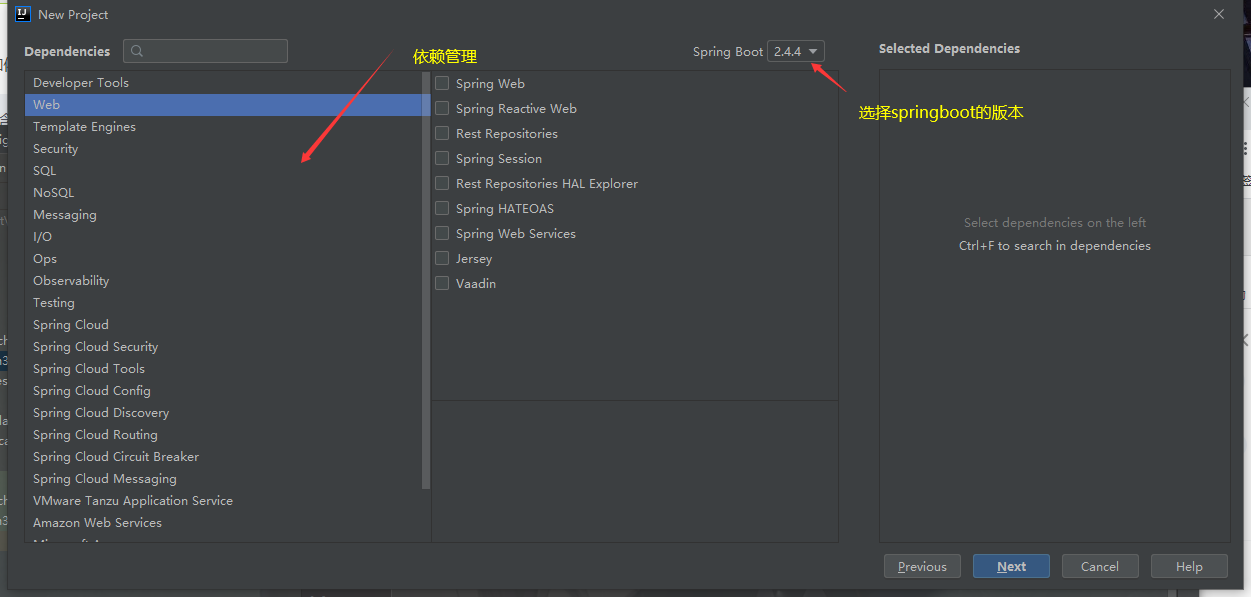Select the Ops category
The height and width of the screenshot is (597, 1251).
224,259
